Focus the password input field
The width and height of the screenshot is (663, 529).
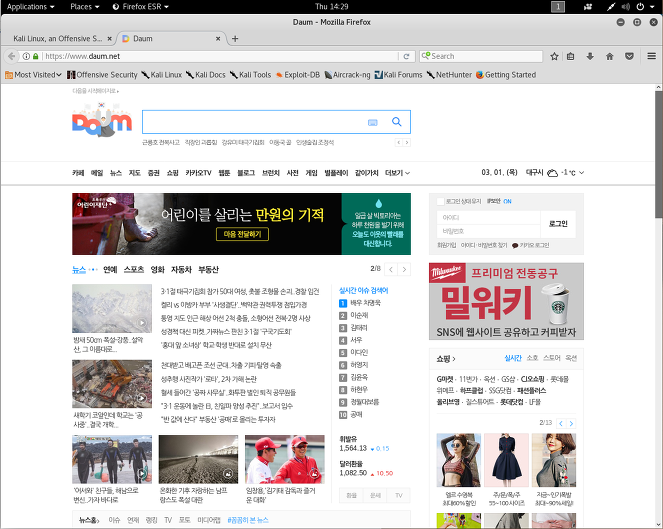coord(489,231)
